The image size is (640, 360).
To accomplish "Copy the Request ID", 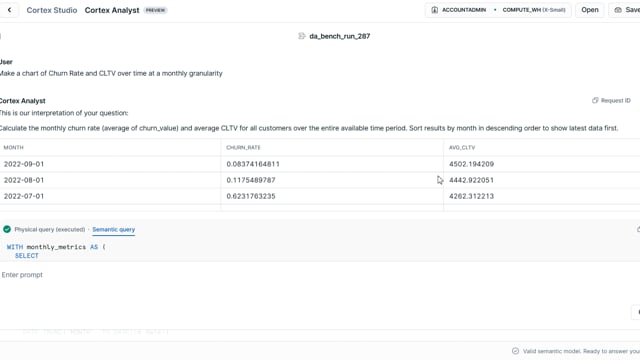I will tap(611, 100).
